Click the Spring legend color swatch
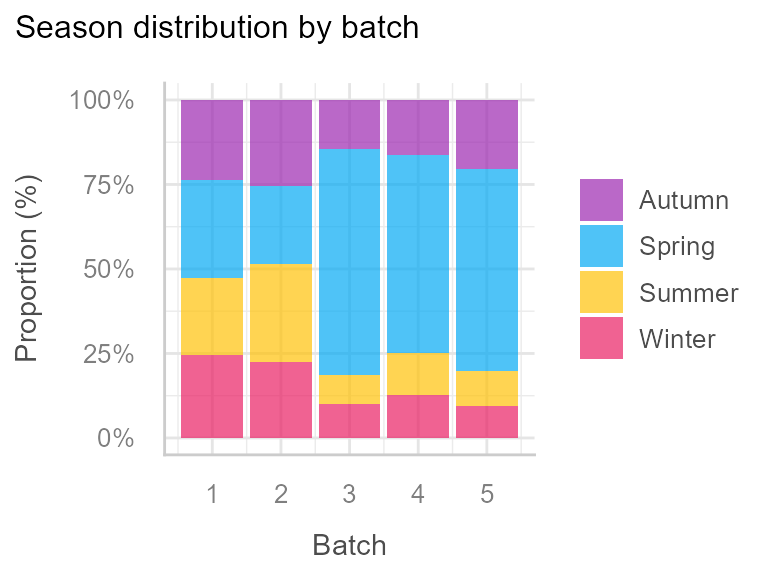768x576 pixels. pyautogui.click(x=601, y=246)
